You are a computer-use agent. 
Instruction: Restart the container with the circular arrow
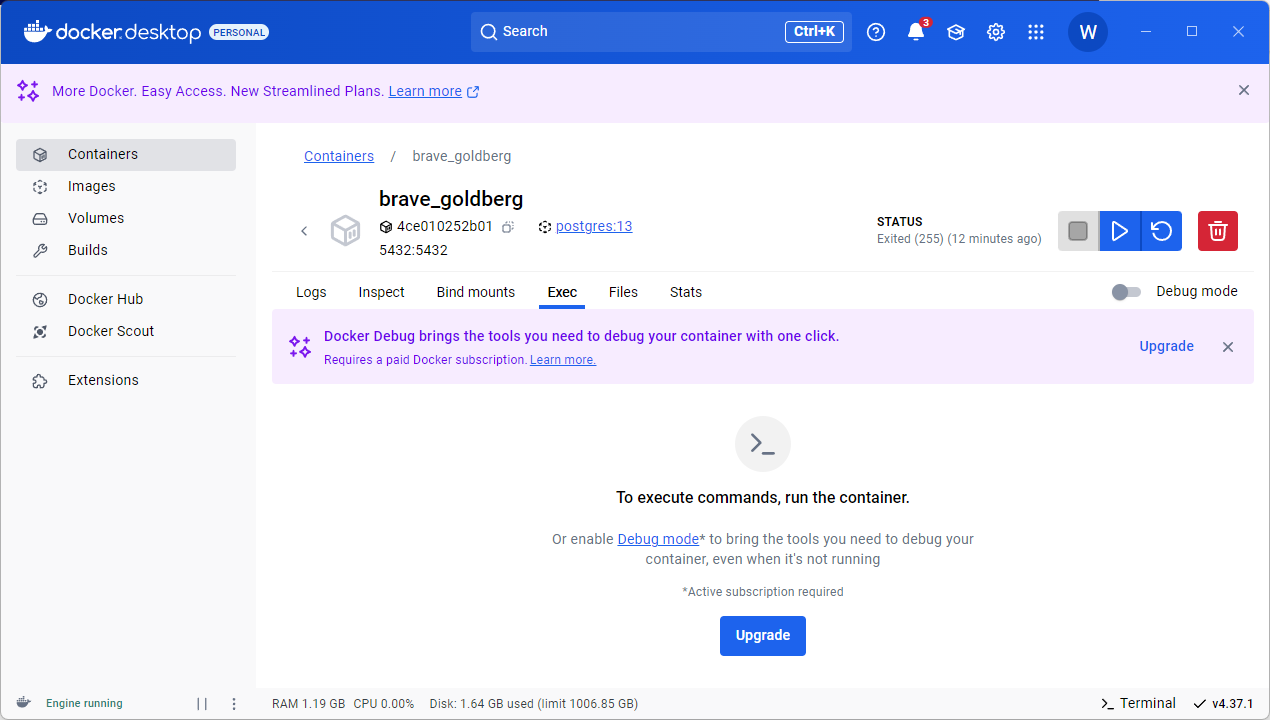coord(1162,231)
